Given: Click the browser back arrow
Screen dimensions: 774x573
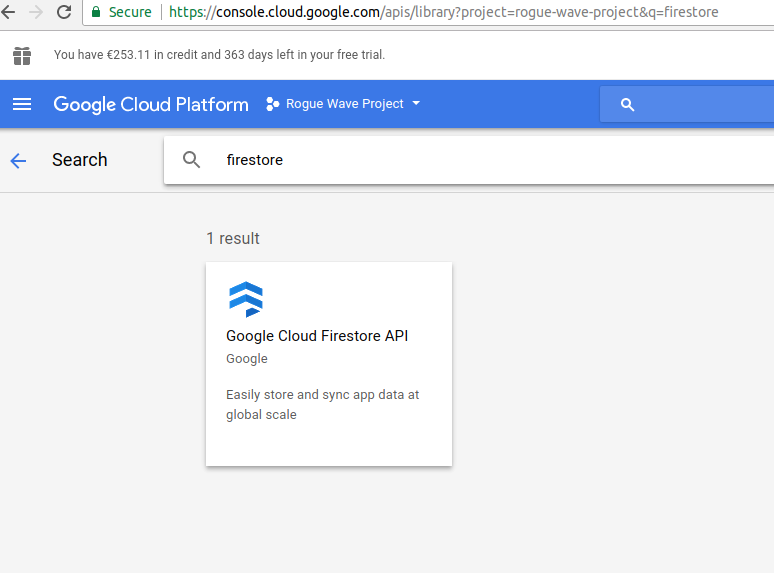Looking at the screenshot, I should pyautogui.click(x=8, y=12).
